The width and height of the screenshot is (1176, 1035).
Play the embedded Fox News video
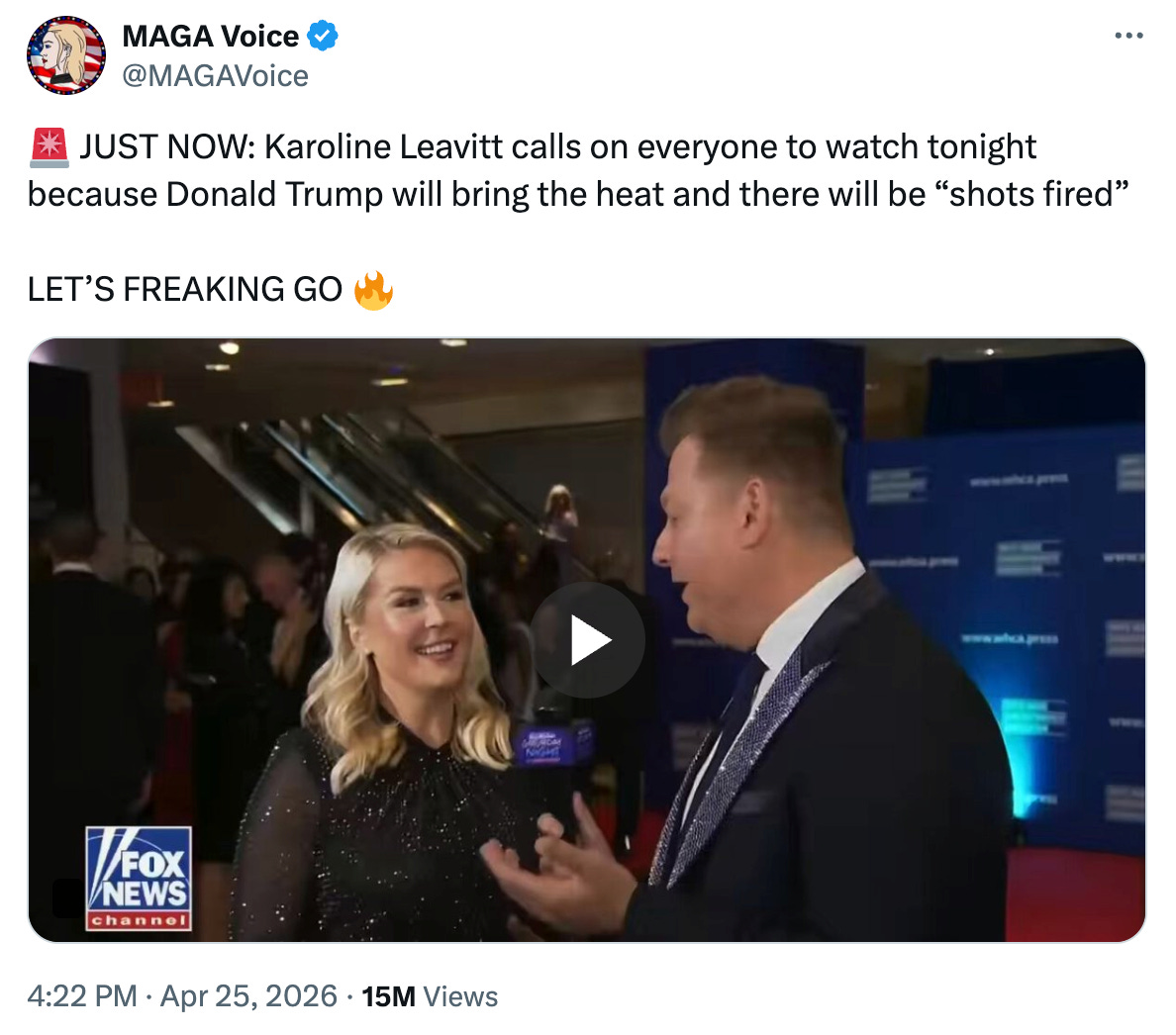click(587, 639)
